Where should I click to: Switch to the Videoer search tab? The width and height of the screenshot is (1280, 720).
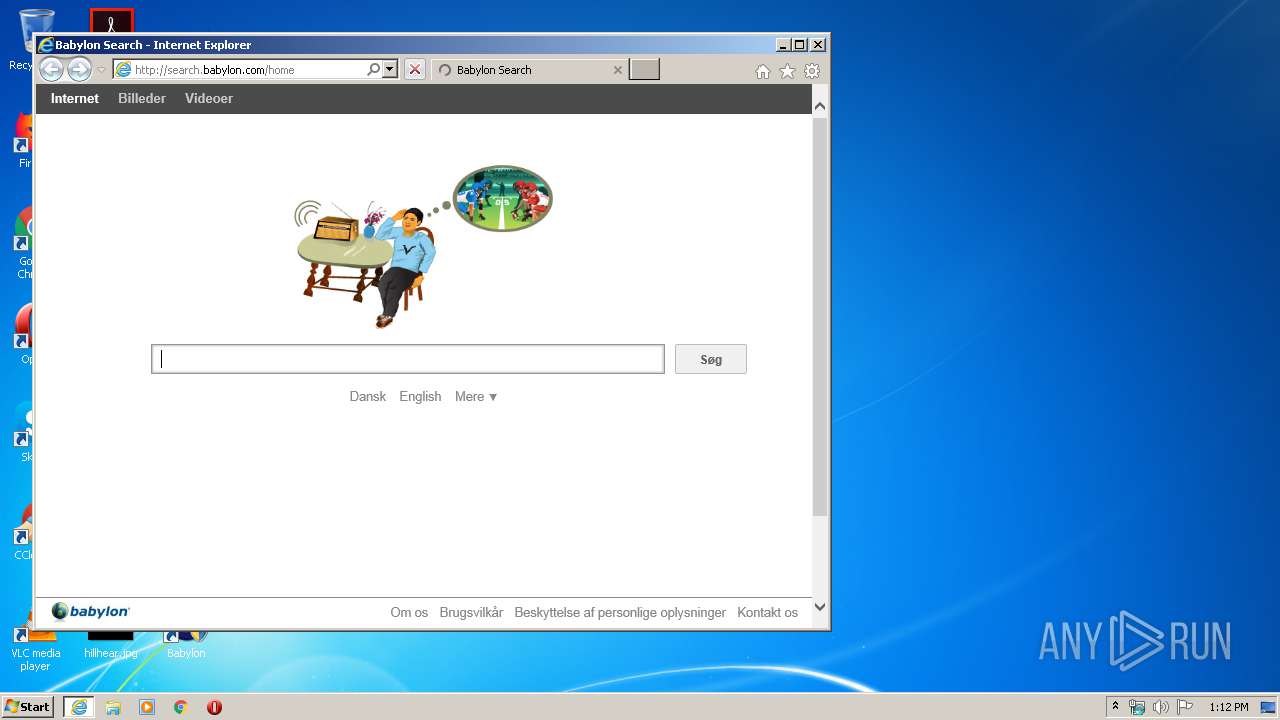209,98
